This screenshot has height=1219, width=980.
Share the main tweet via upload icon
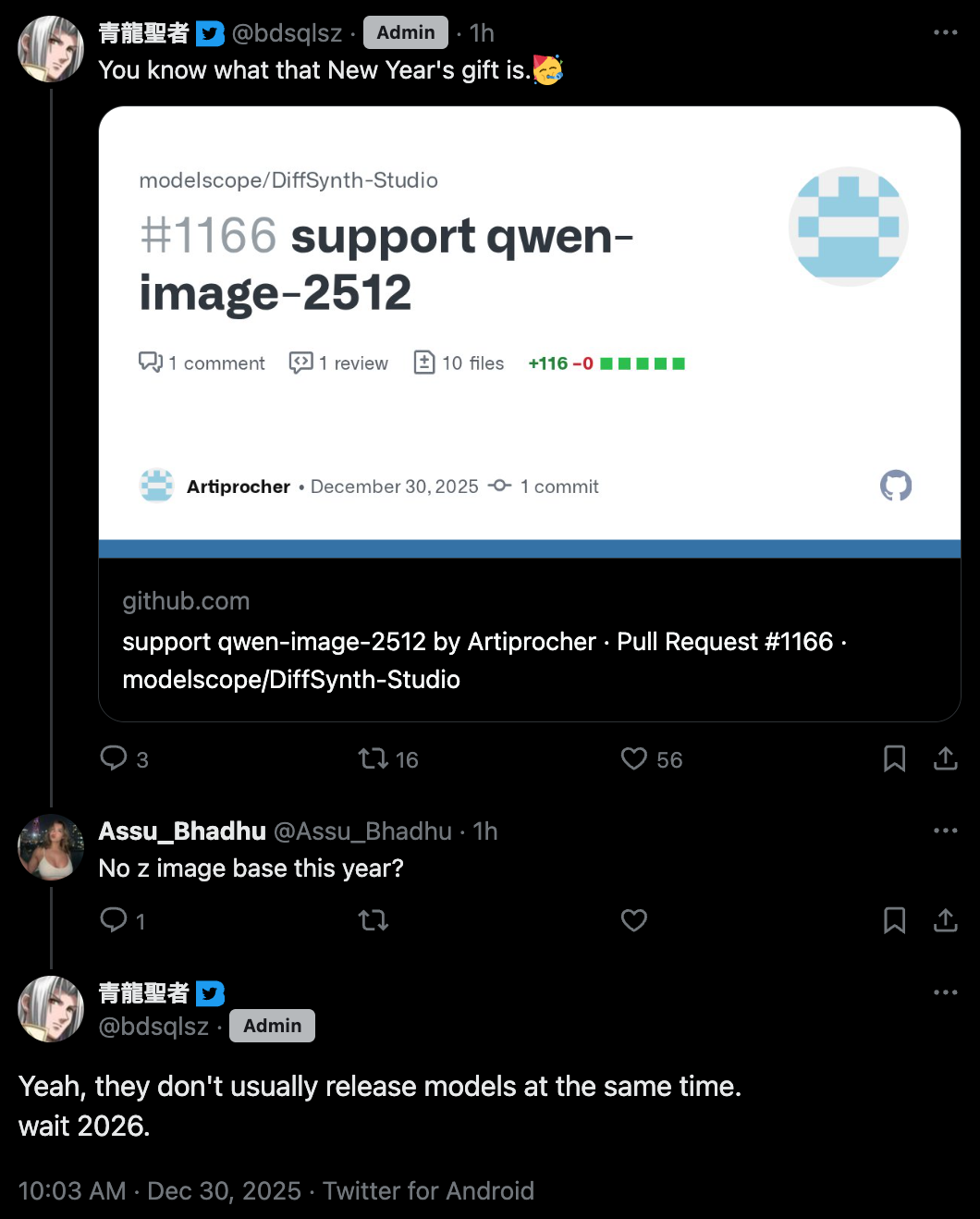(945, 759)
